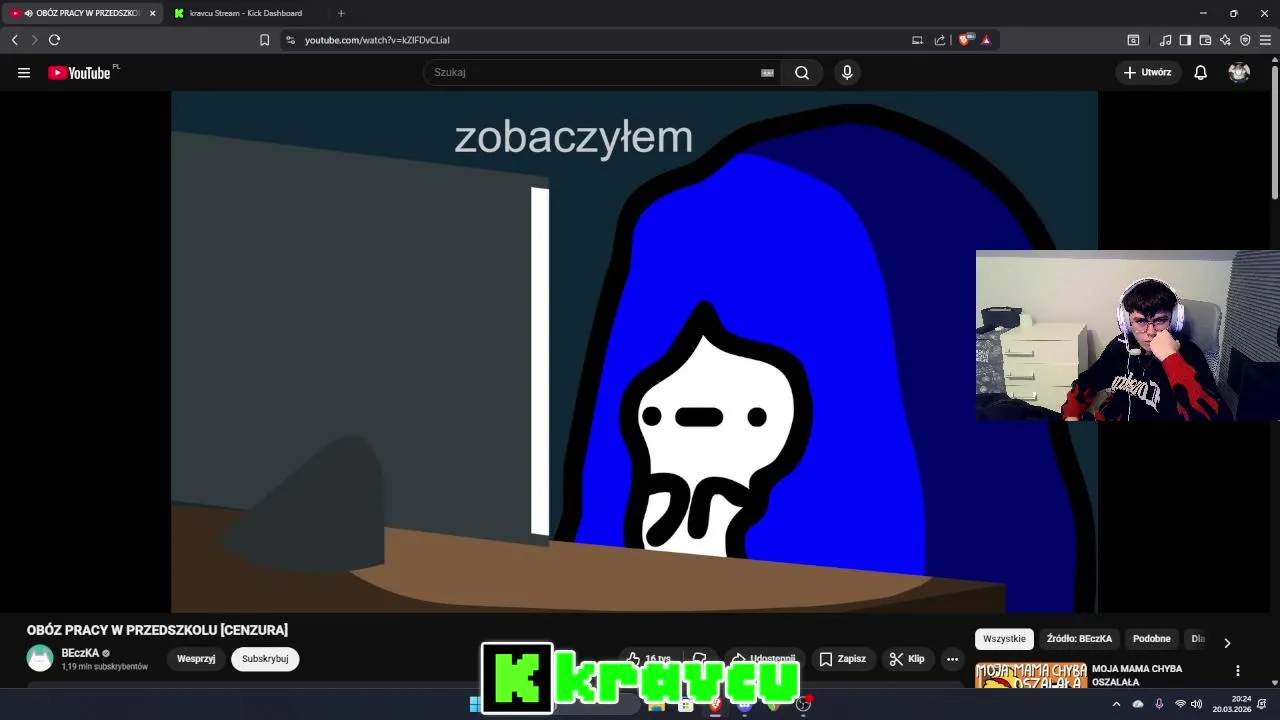This screenshot has width=1280, height=720.
Task: Open Wi-Fi network tray icon
Action: [1180, 704]
